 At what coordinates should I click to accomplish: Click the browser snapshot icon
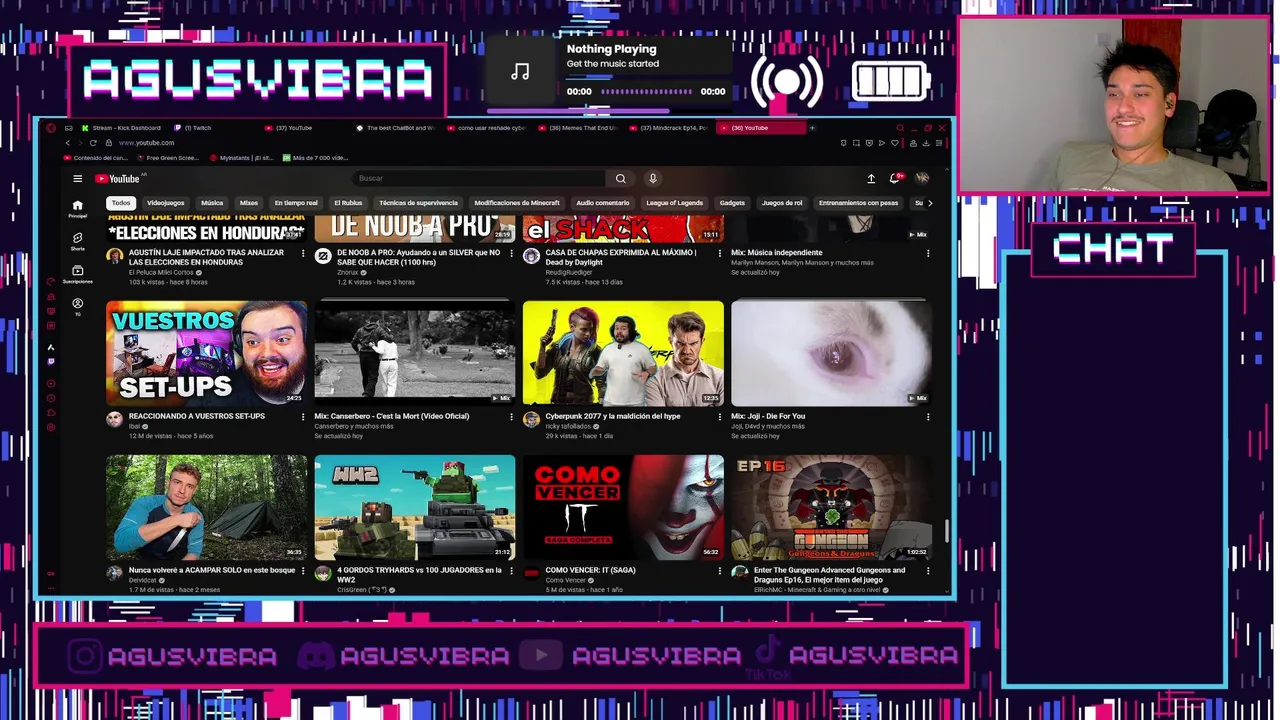pos(856,143)
